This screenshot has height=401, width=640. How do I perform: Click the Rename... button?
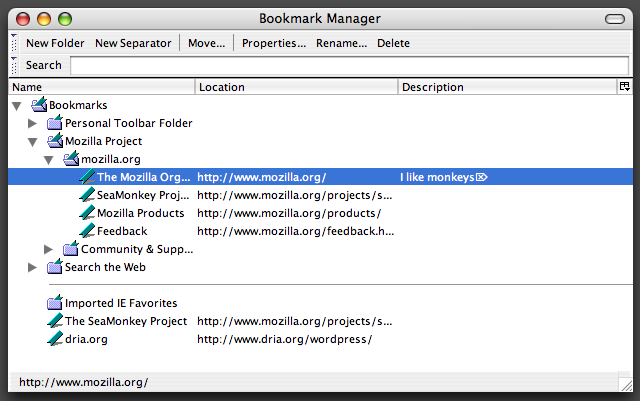point(342,43)
